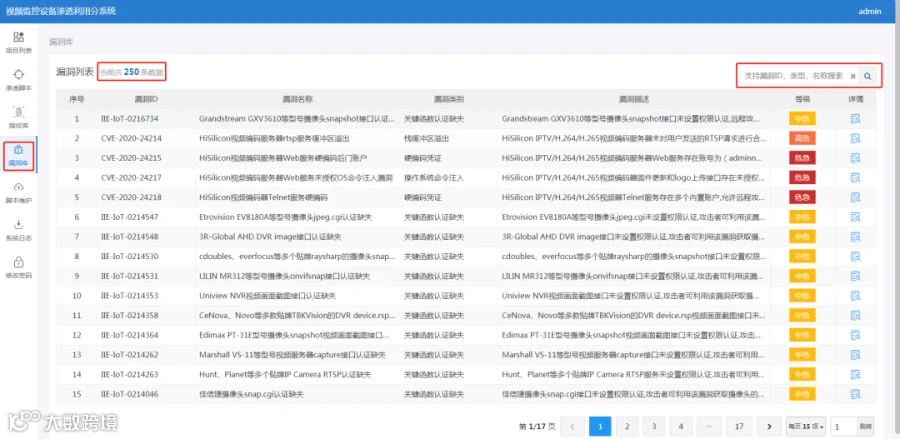Click the 漏洞ID column header
This screenshot has width=900, height=439.
click(x=146, y=99)
